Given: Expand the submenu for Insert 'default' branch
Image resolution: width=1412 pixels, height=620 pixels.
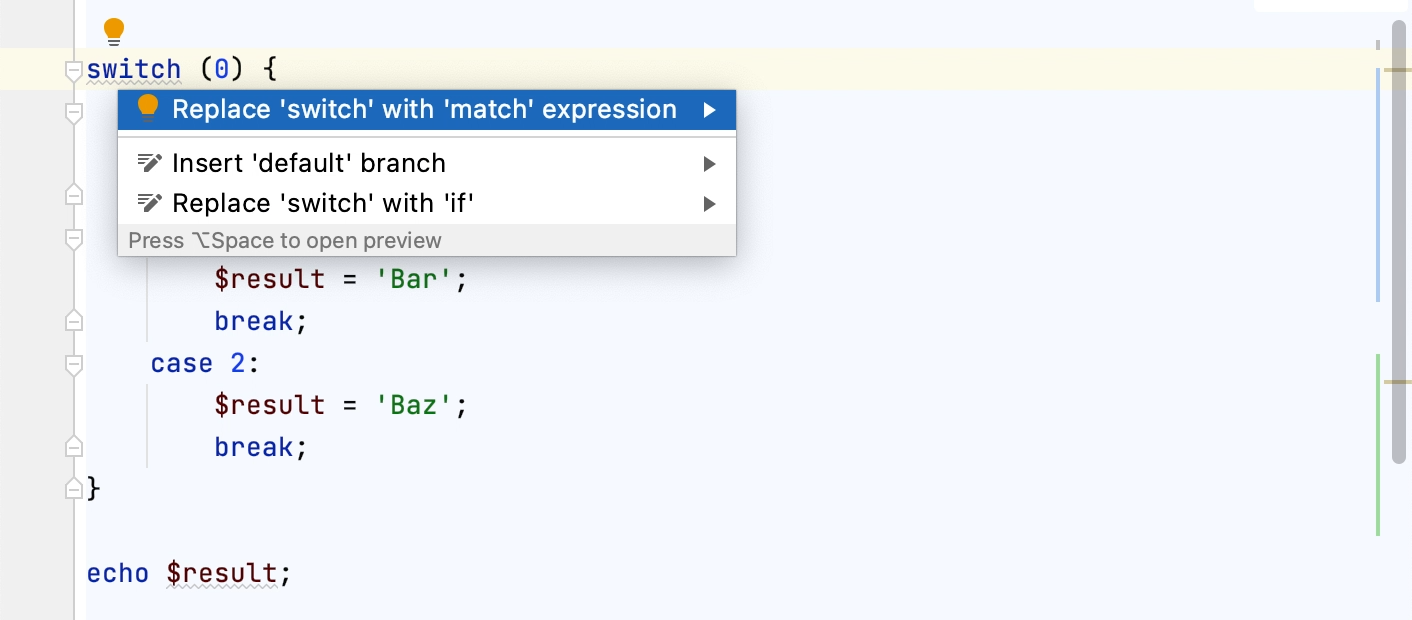Looking at the screenshot, I should (710, 163).
